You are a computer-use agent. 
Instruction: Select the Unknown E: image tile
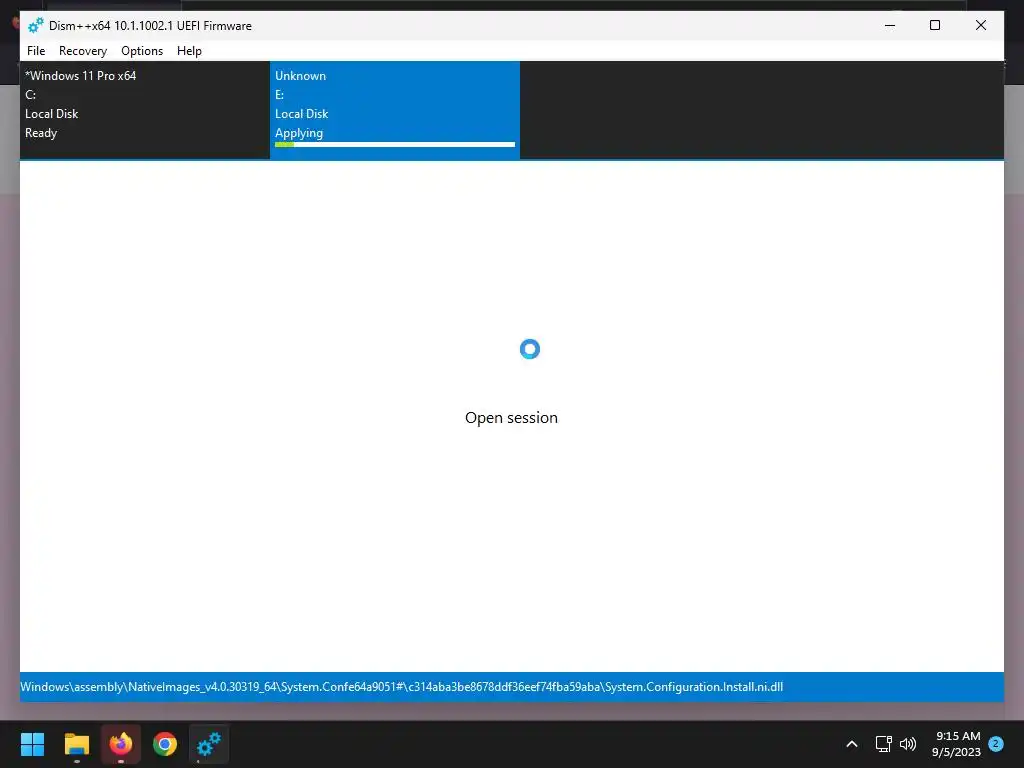click(395, 110)
